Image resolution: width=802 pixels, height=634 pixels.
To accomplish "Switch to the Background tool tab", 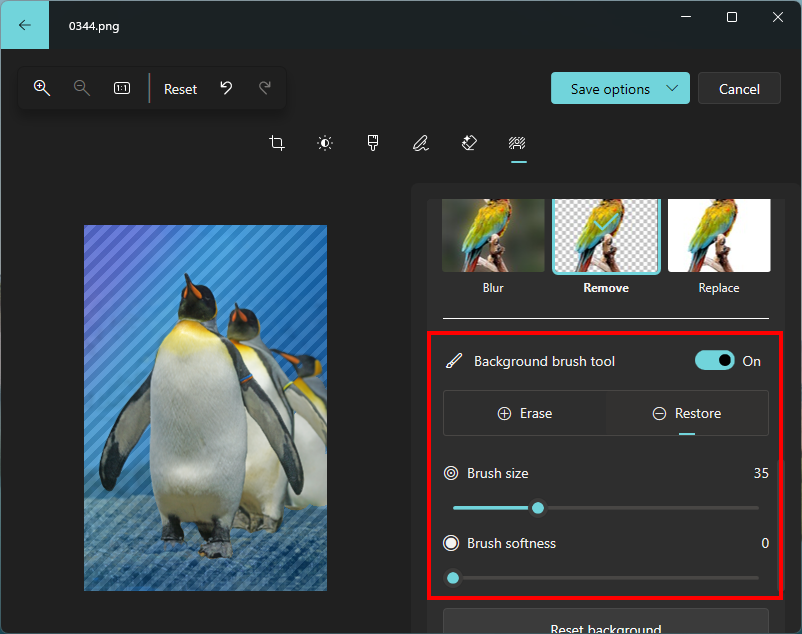I will pos(517,143).
